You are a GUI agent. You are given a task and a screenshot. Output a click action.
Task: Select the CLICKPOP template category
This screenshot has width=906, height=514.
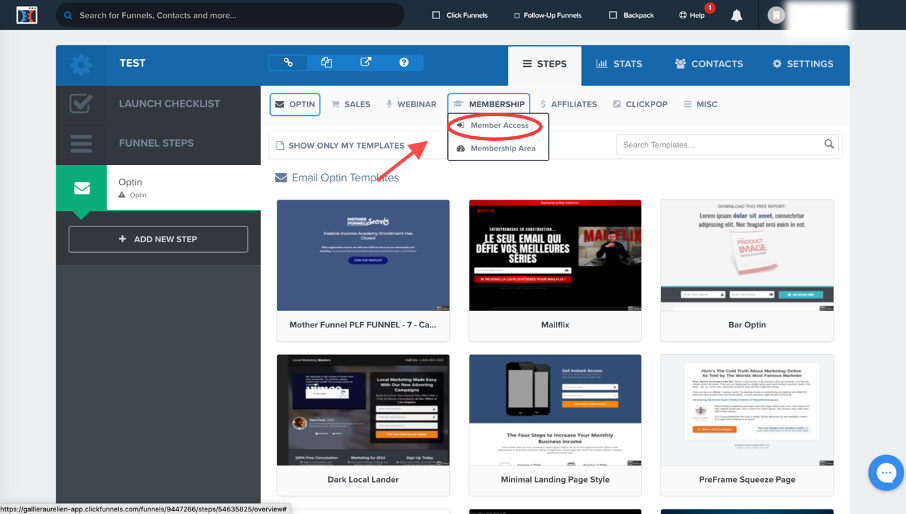pyautogui.click(x=640, y=104)
